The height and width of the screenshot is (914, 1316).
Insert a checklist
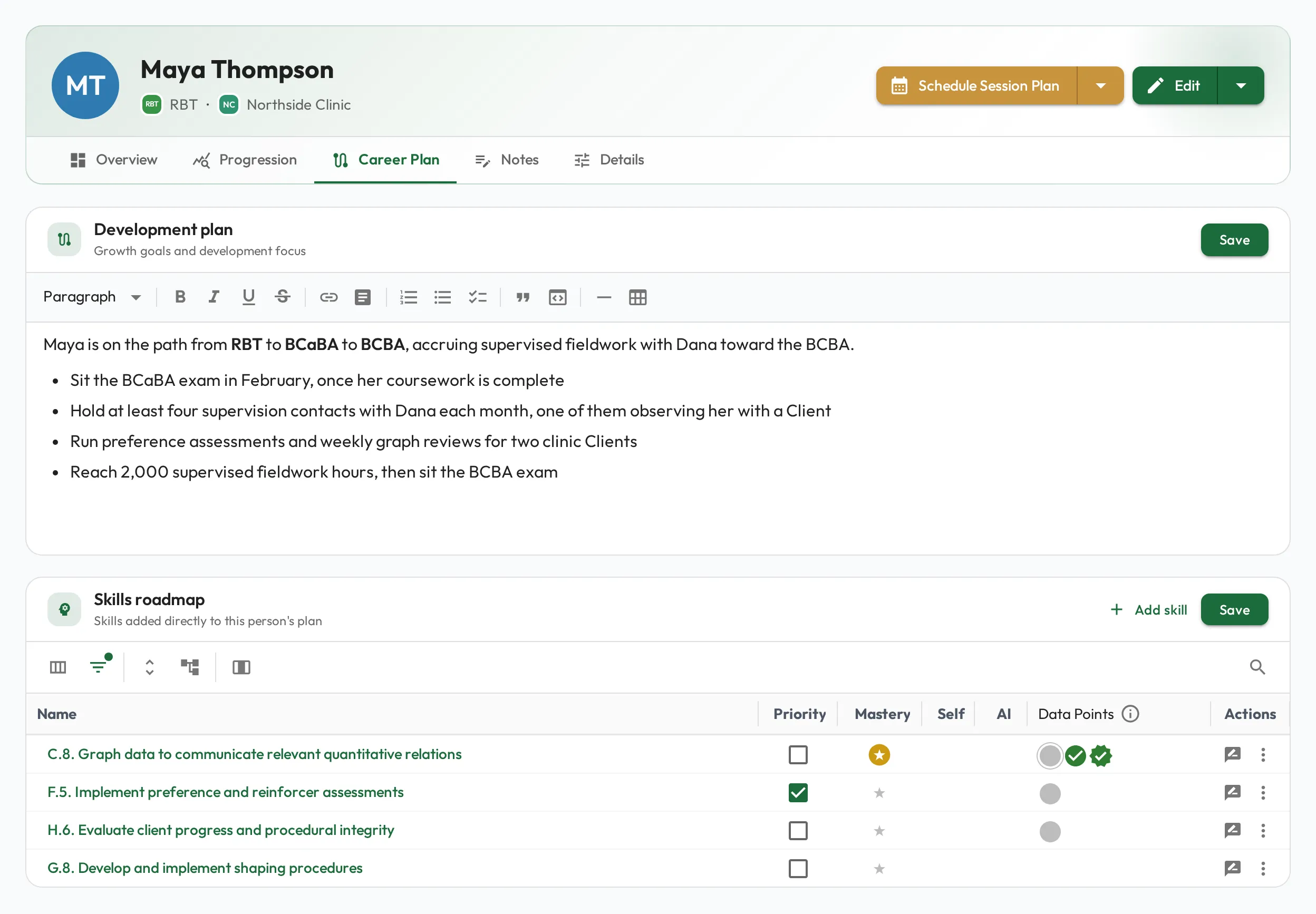pyautogui.click(x=477, y=297)
